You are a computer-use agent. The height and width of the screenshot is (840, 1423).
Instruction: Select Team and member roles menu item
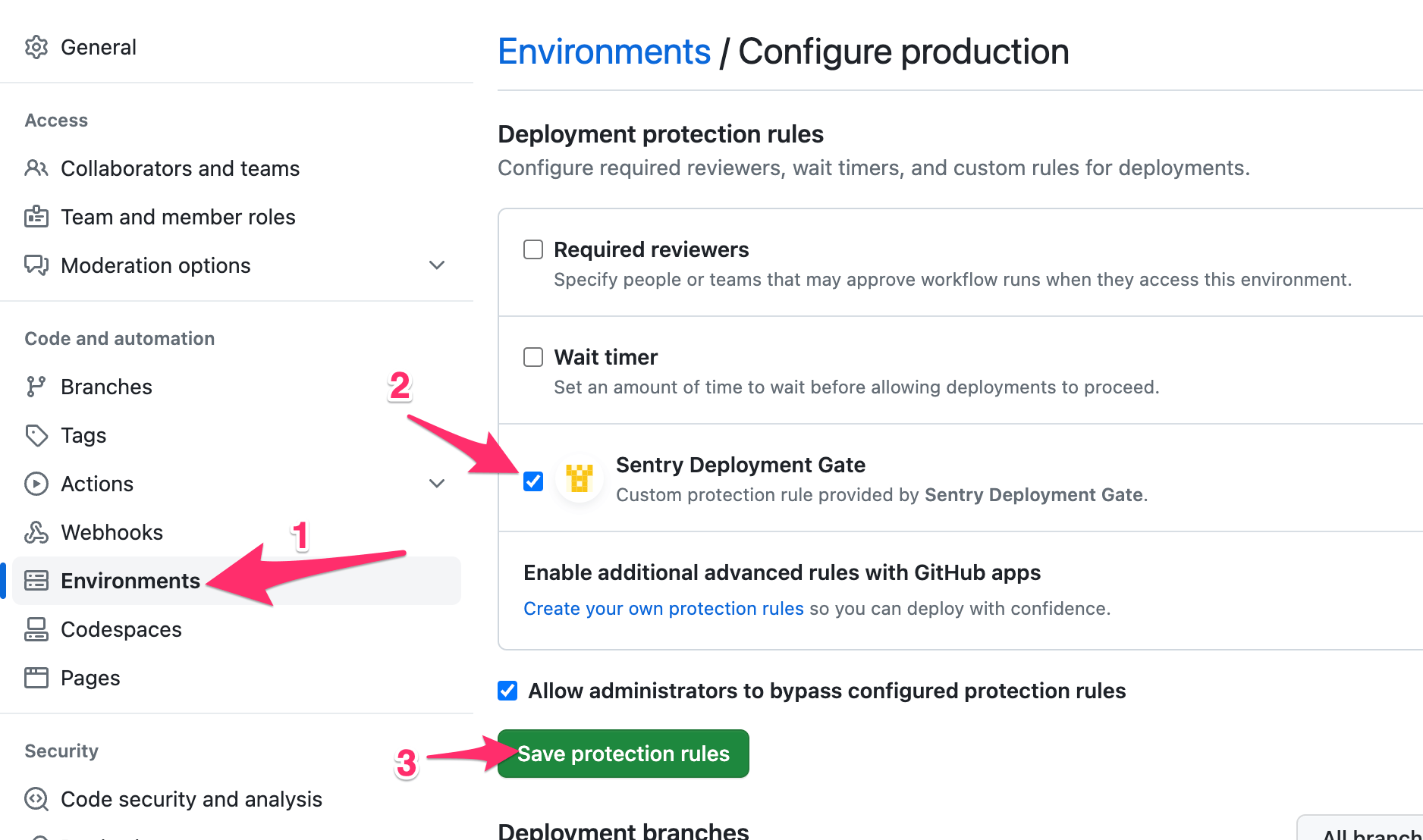tap(177, 217)
